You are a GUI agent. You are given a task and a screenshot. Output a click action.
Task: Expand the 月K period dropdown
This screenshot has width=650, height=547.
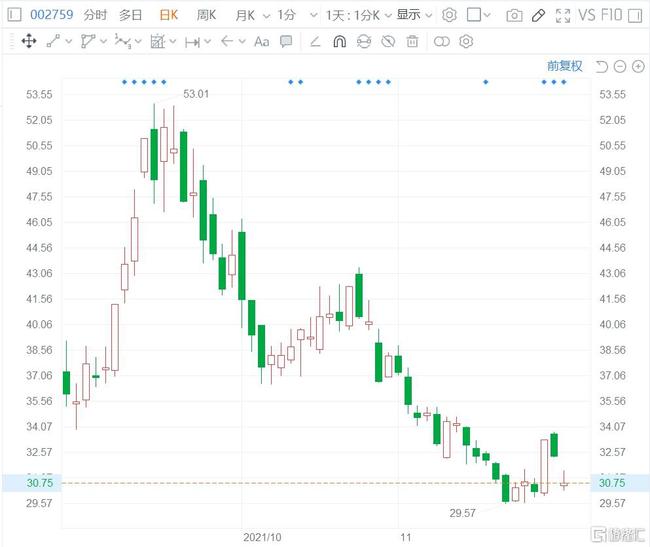250,15
